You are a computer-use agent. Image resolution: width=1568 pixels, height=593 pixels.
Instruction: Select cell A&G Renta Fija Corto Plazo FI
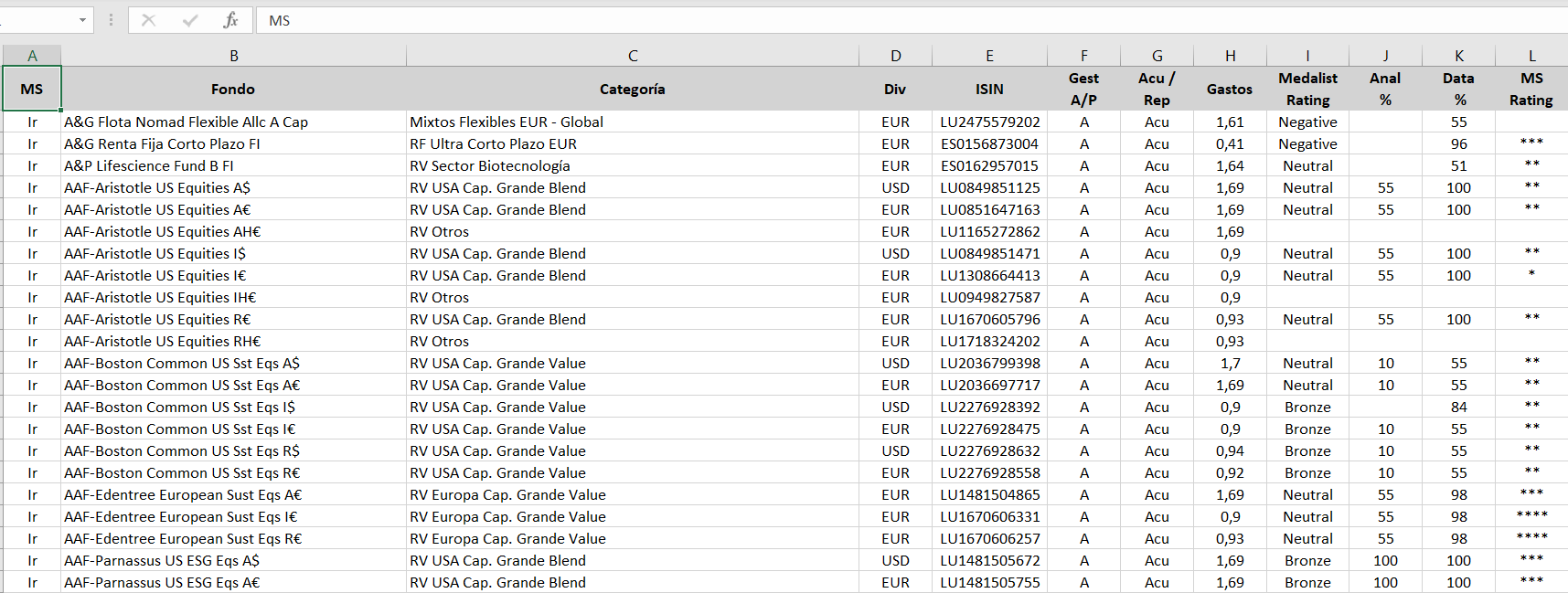tap(234, 143)
